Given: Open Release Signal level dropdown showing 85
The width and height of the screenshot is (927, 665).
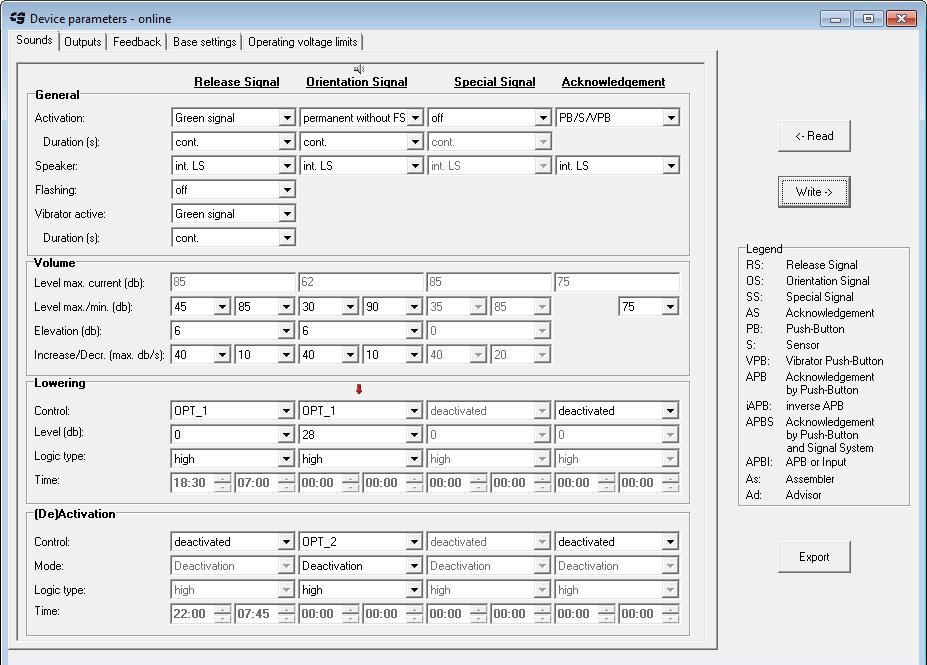Looking at the screenshot, I should [264, 306].
